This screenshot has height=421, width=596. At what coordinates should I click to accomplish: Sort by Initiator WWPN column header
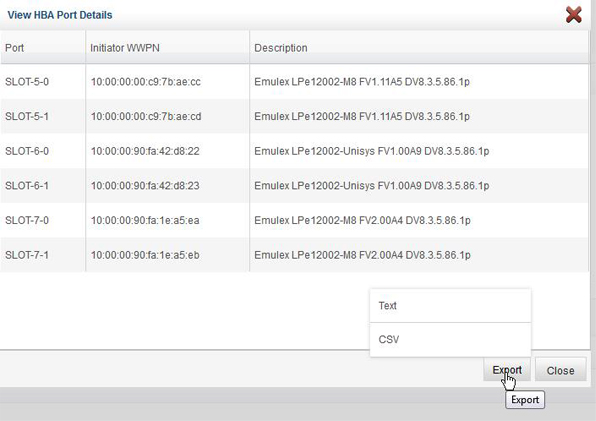click(168, 47)
